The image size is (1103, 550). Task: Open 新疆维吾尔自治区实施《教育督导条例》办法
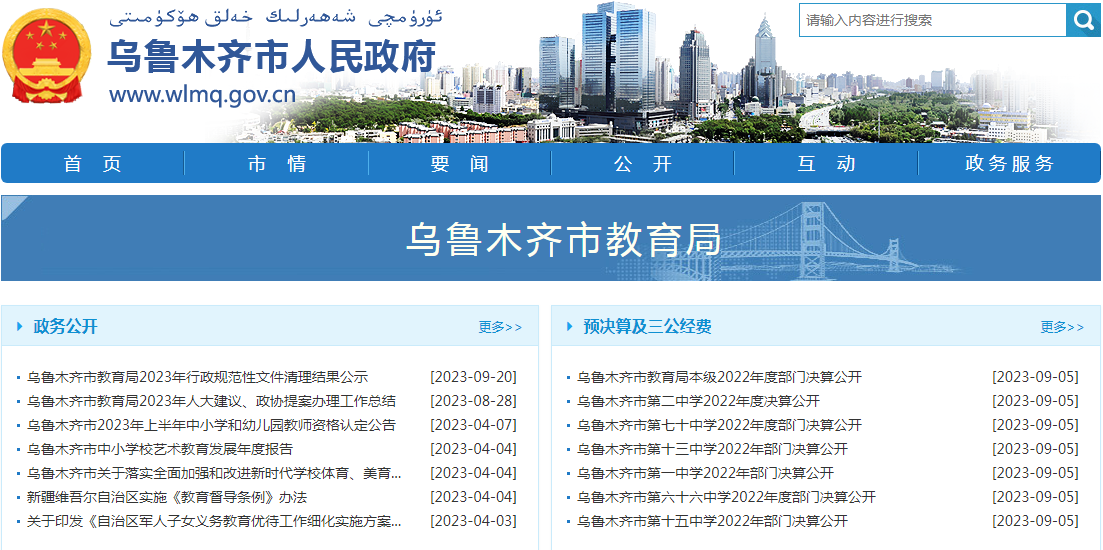click(167, 497)
